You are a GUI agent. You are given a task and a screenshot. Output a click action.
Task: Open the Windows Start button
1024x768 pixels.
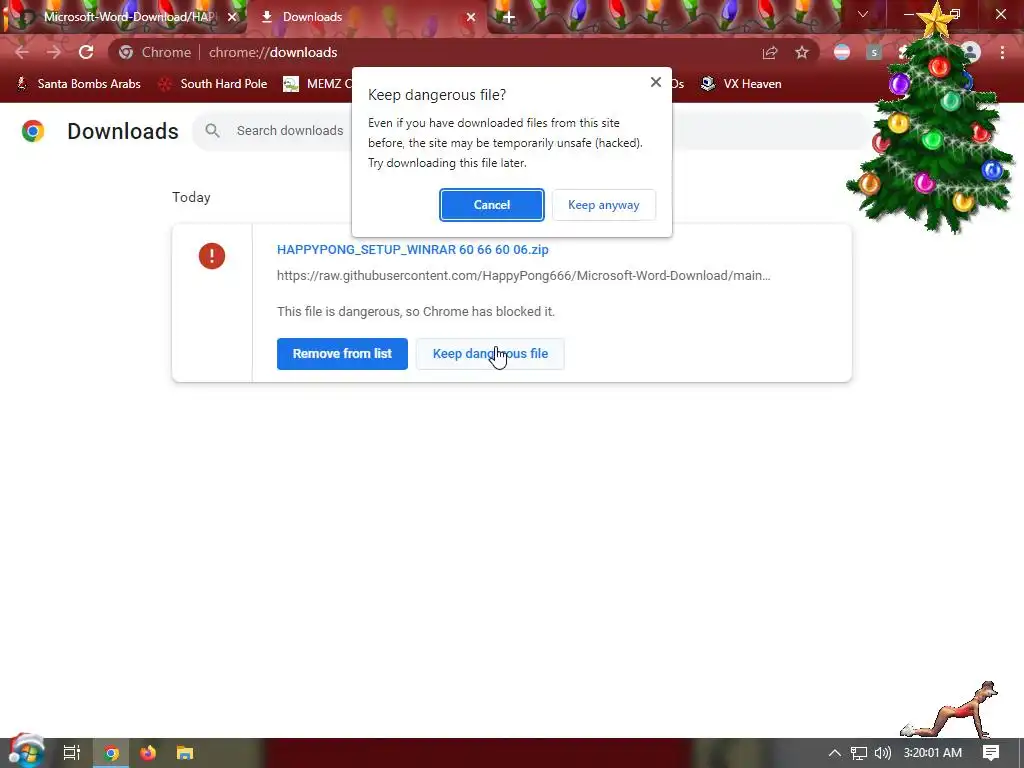[26, 753]
